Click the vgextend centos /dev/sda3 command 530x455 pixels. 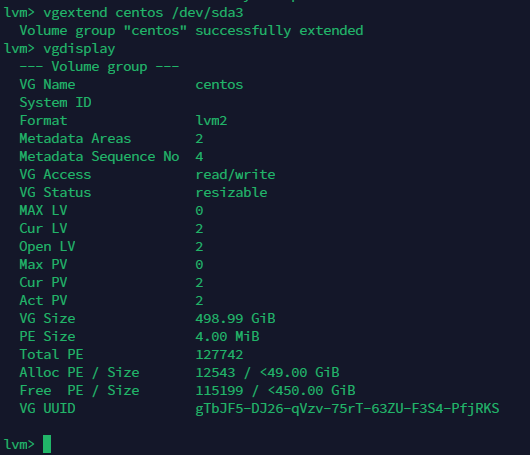(x=143, y=13)
